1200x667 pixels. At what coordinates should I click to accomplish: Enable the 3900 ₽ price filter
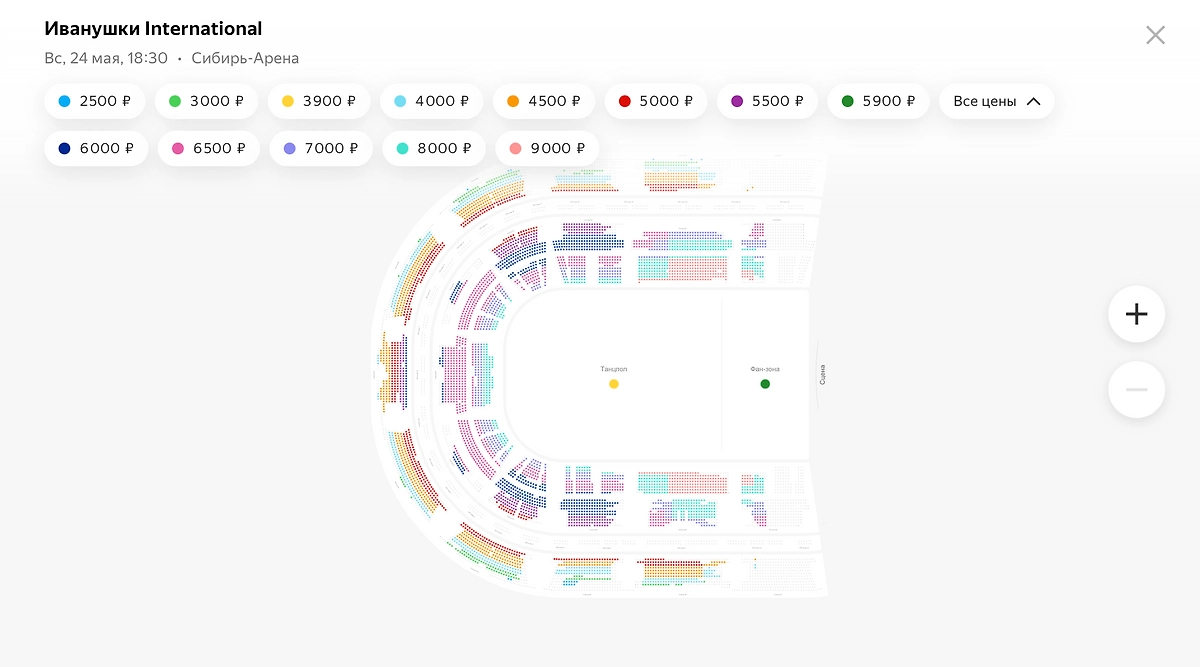[319, 101]
